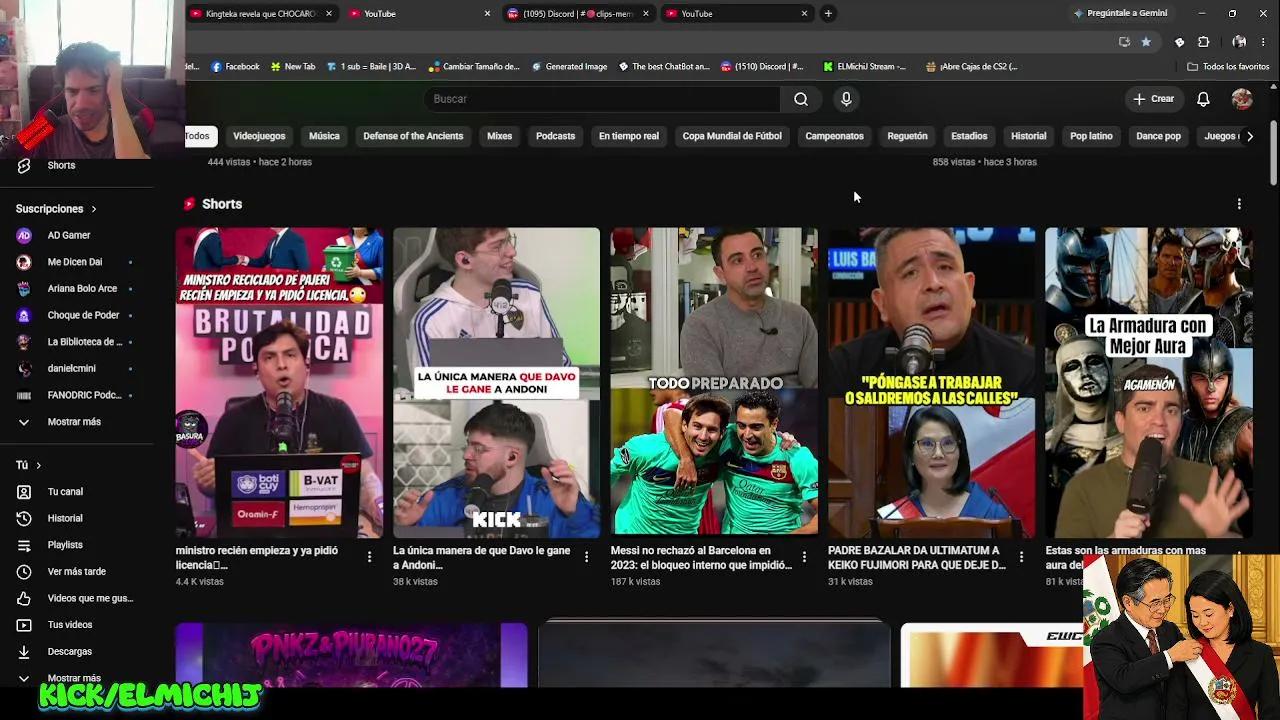This screenshot has height=720, width=1280.
Task: Select the Podcasts filter chip
Action: pyautogui.click(x=555, y=136)
